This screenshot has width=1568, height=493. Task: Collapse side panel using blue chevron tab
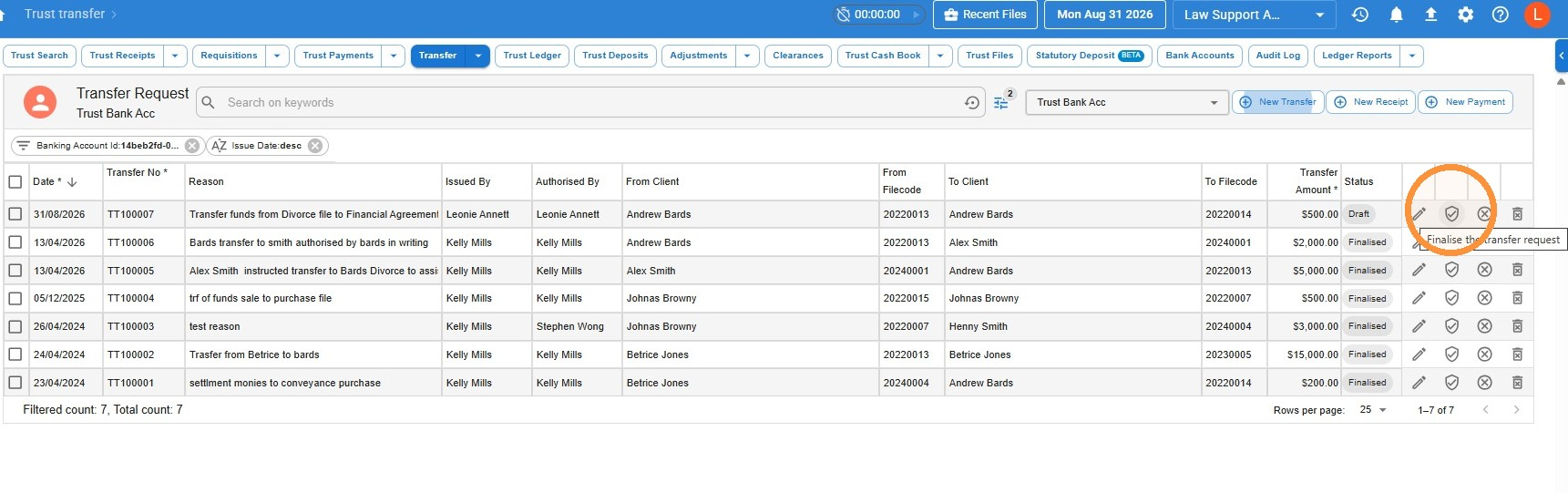pyautogui.click(x=1562, y=56)
